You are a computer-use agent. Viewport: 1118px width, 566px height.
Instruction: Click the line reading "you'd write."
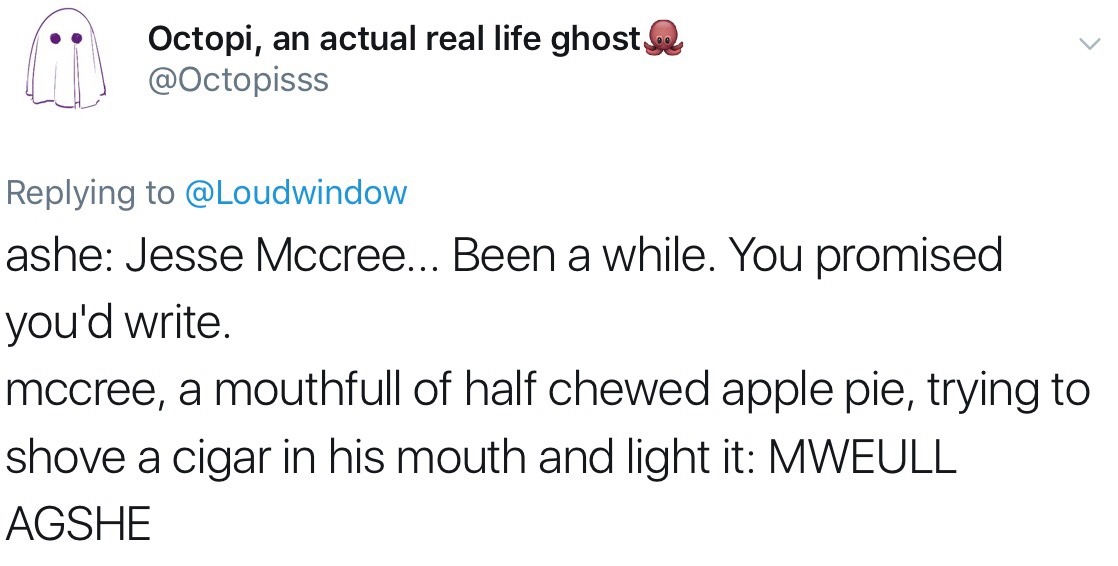click(x=119, y=322)
